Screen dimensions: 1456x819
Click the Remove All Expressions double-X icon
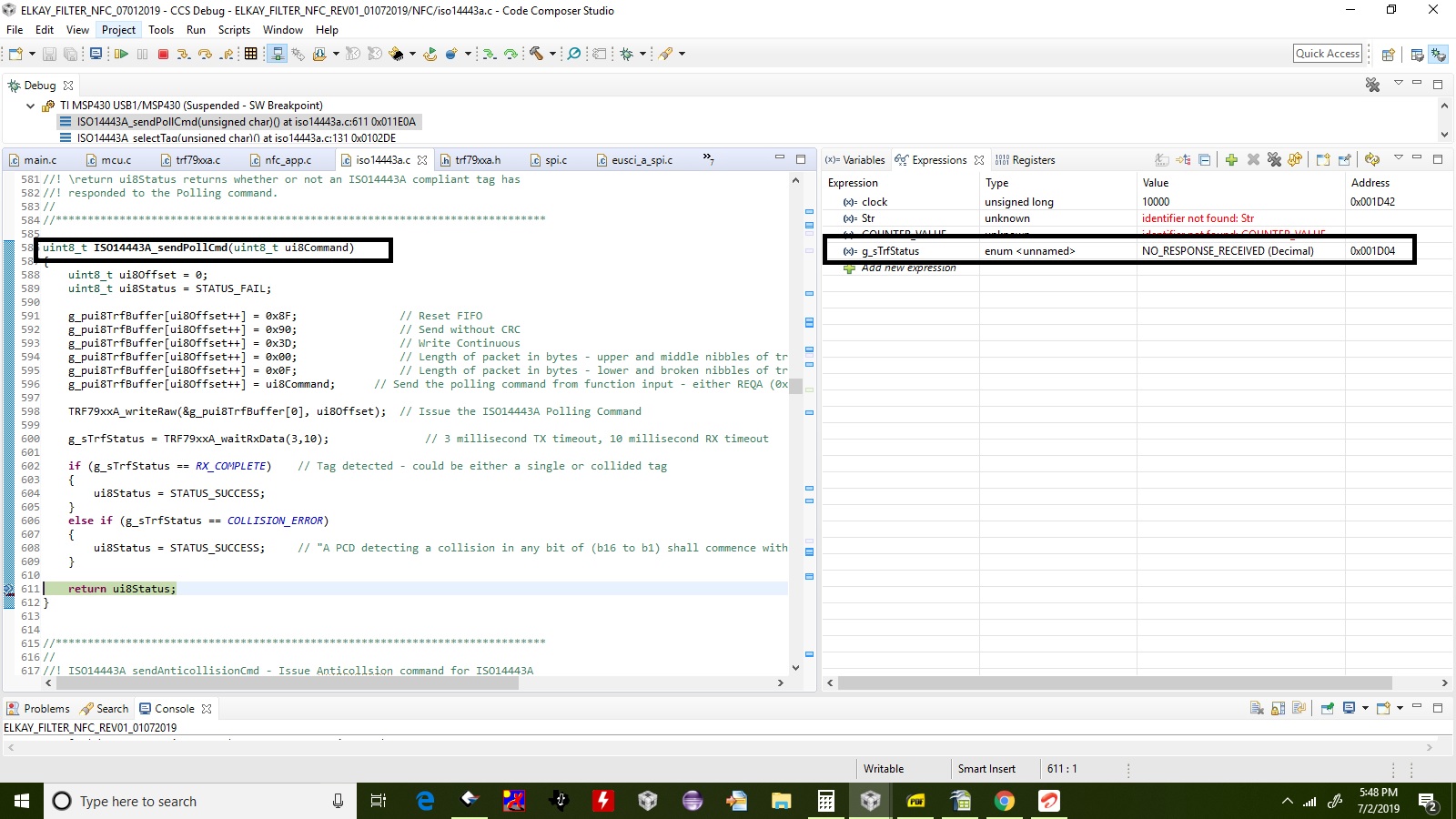(1274, 160)
